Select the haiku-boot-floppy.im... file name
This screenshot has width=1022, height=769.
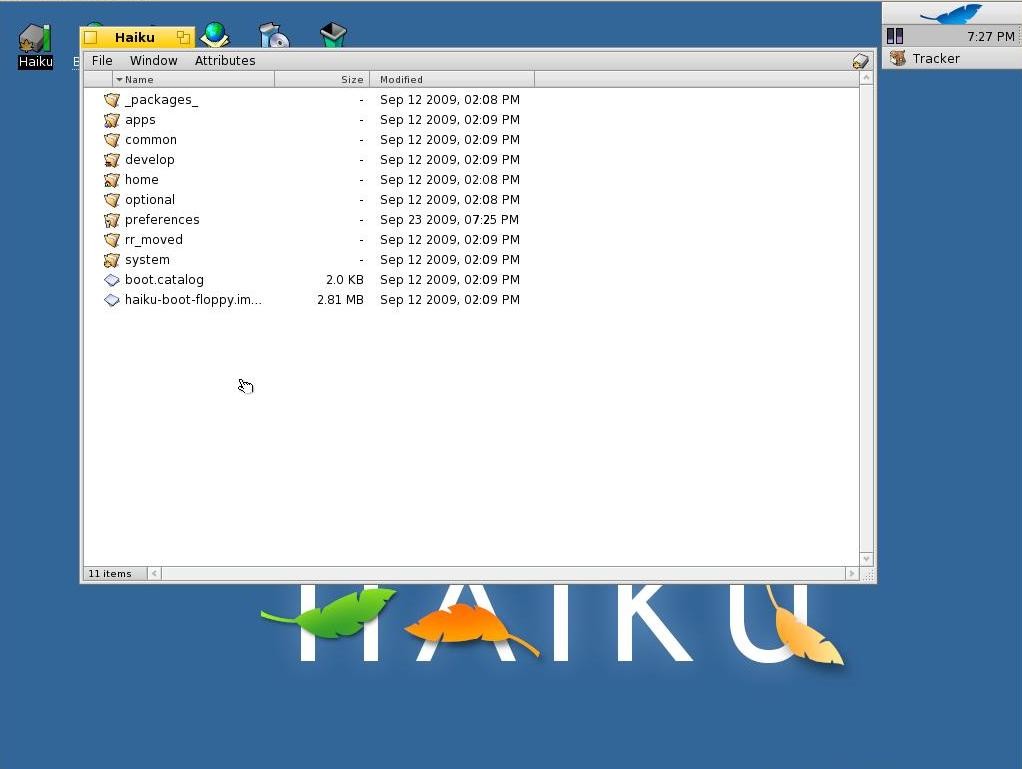(x=193, y=300)
